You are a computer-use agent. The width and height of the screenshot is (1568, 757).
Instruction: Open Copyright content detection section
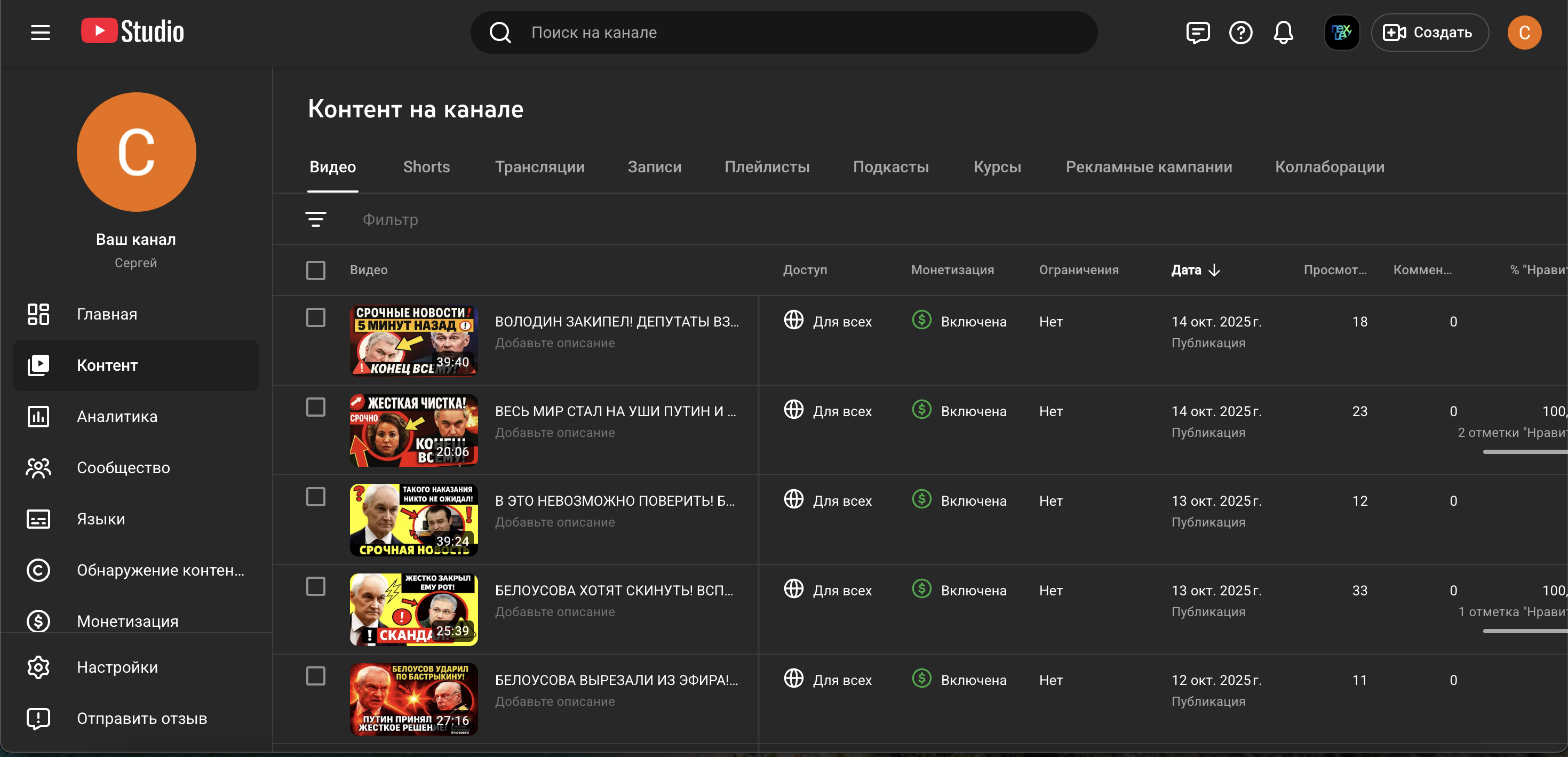160,570
